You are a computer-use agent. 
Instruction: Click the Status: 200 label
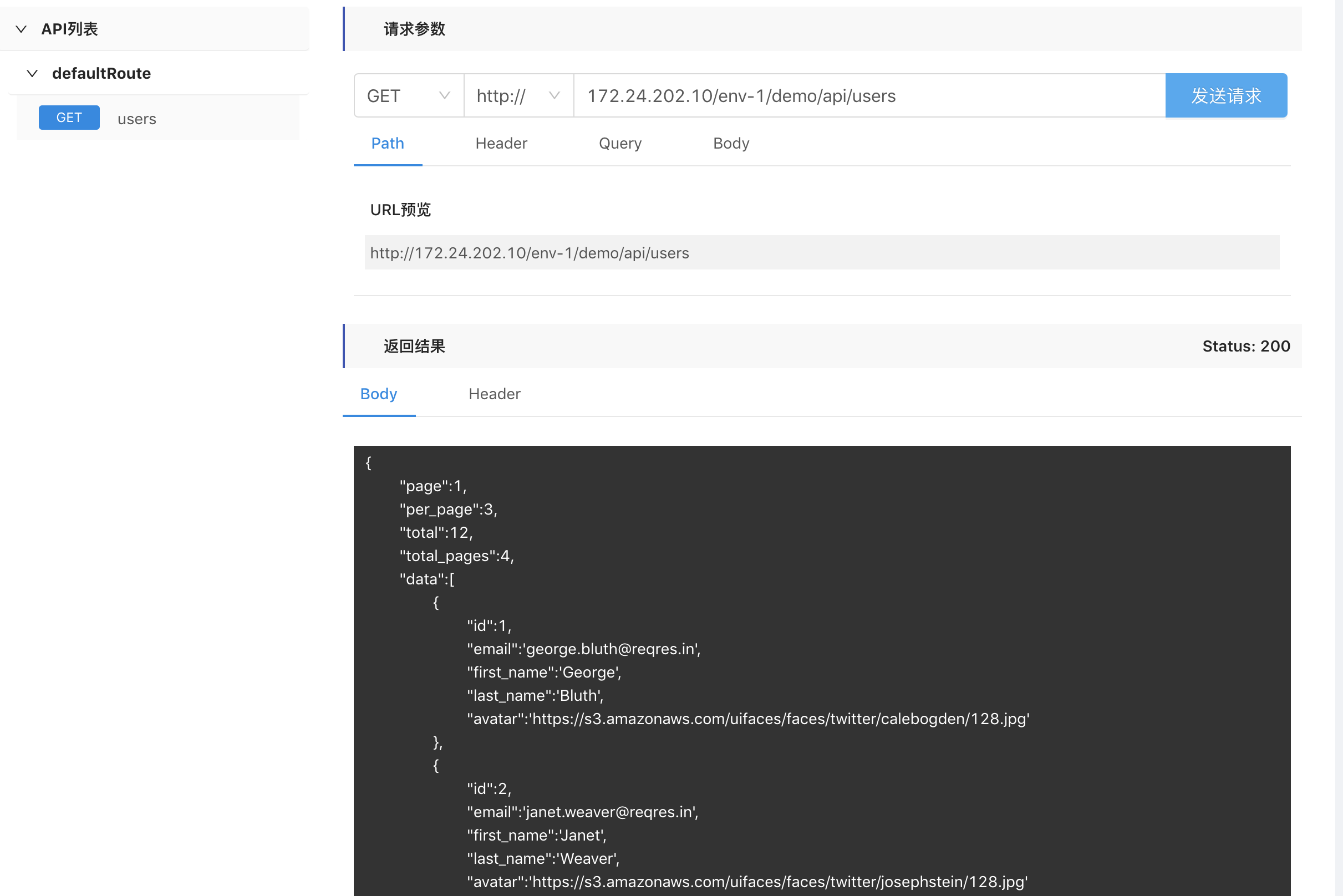point(1246,347)
